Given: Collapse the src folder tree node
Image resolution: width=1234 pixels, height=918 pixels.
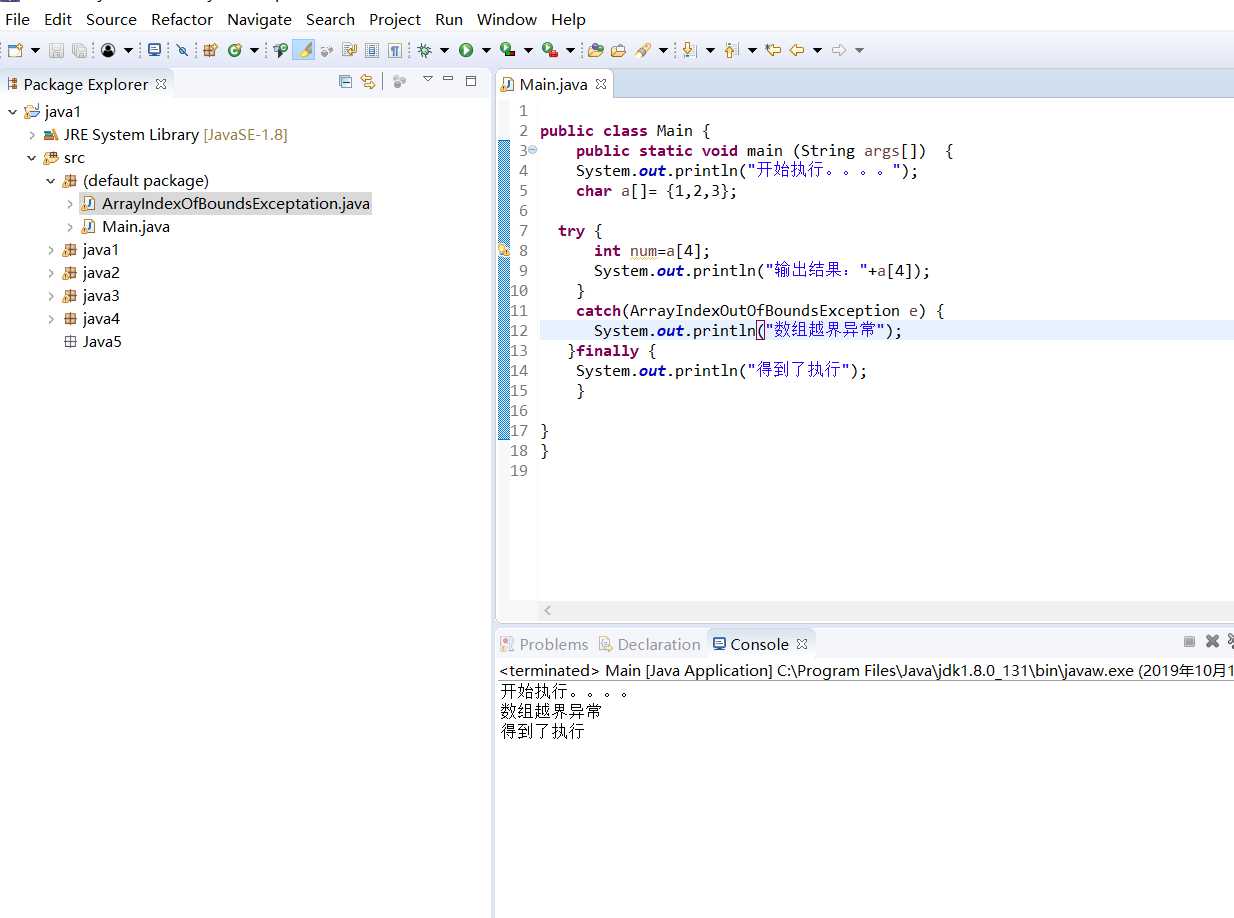Looking at the screenshot, I should [32, 158].
